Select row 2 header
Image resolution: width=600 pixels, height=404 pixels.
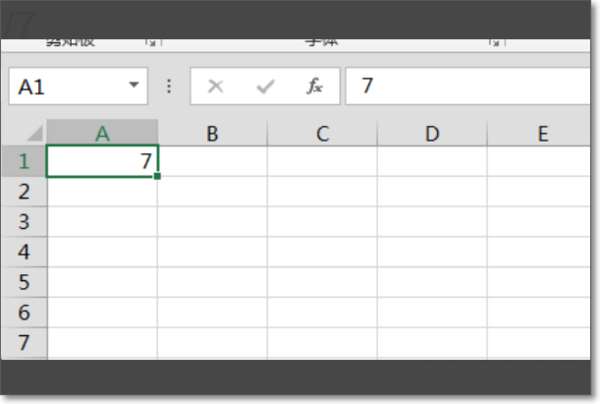click(x=24, y=192)
